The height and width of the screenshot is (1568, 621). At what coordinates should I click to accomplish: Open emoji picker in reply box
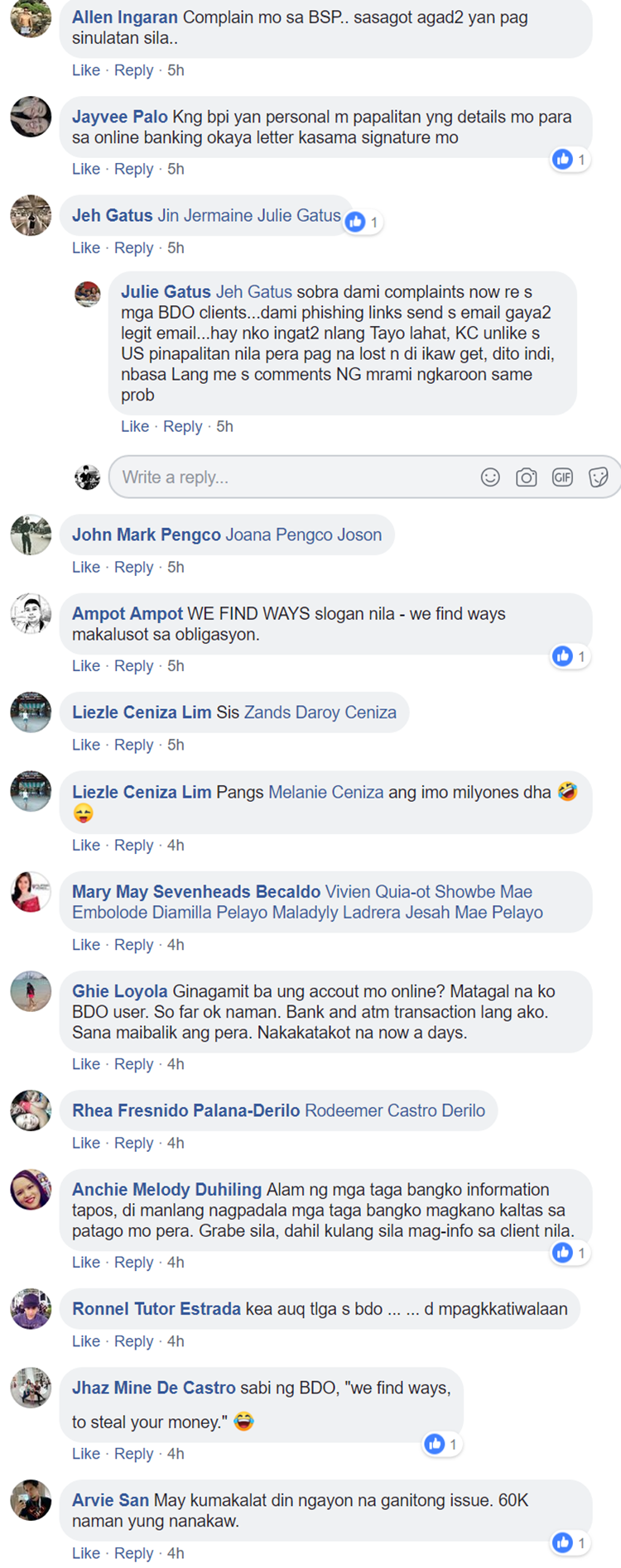point(490,477)
